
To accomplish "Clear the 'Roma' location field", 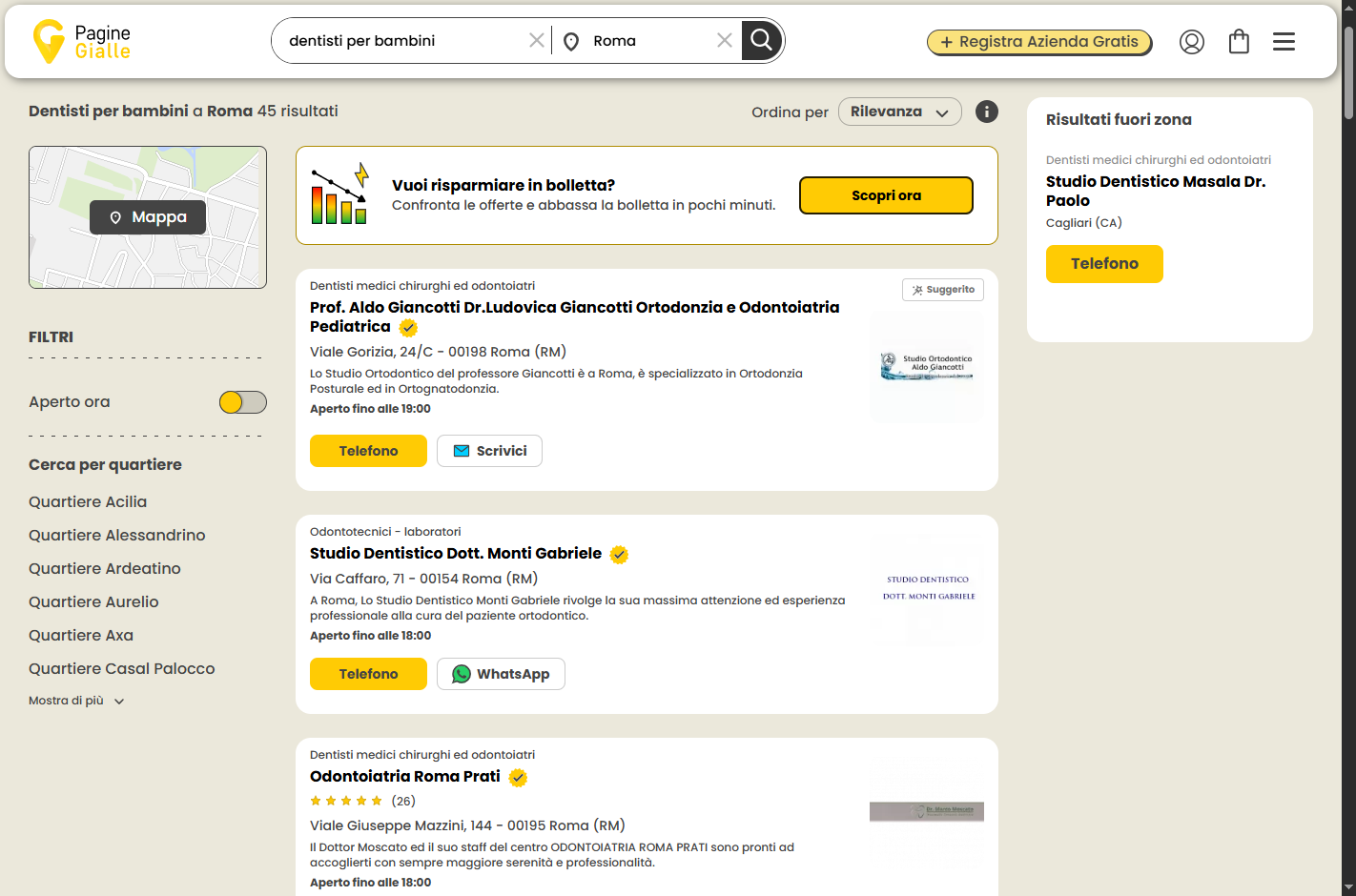I will (724, 40).
